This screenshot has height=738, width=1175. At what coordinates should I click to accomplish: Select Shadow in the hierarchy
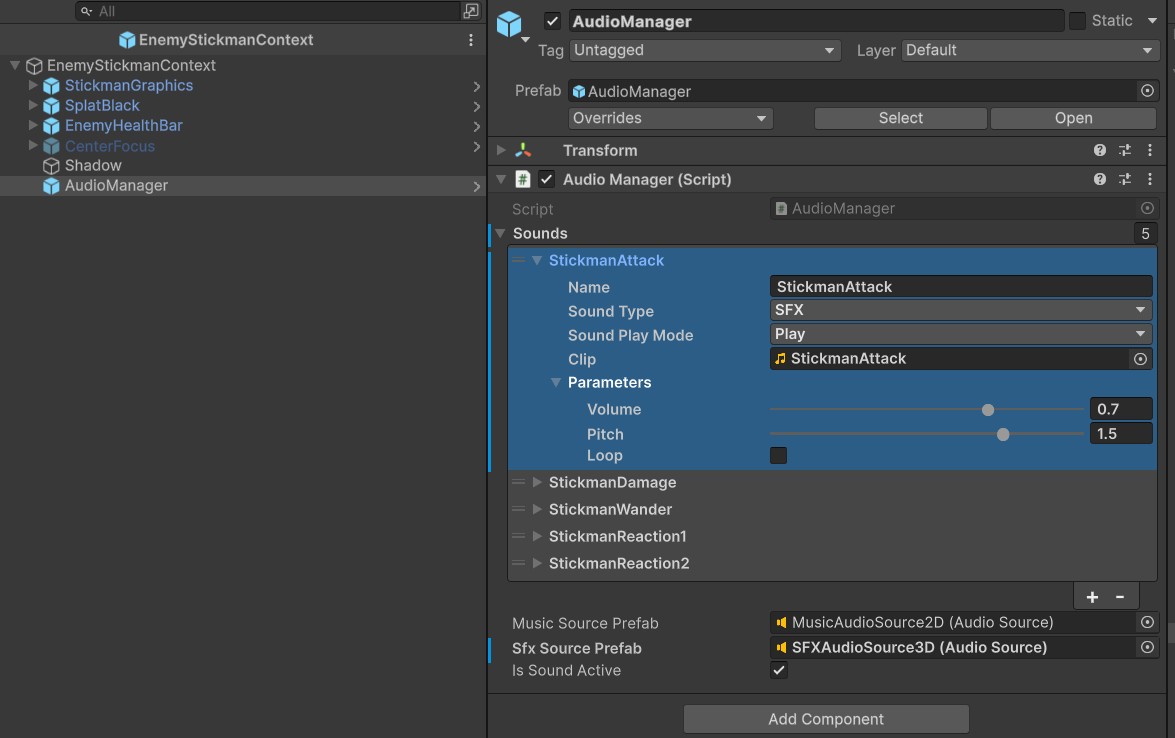93,166
